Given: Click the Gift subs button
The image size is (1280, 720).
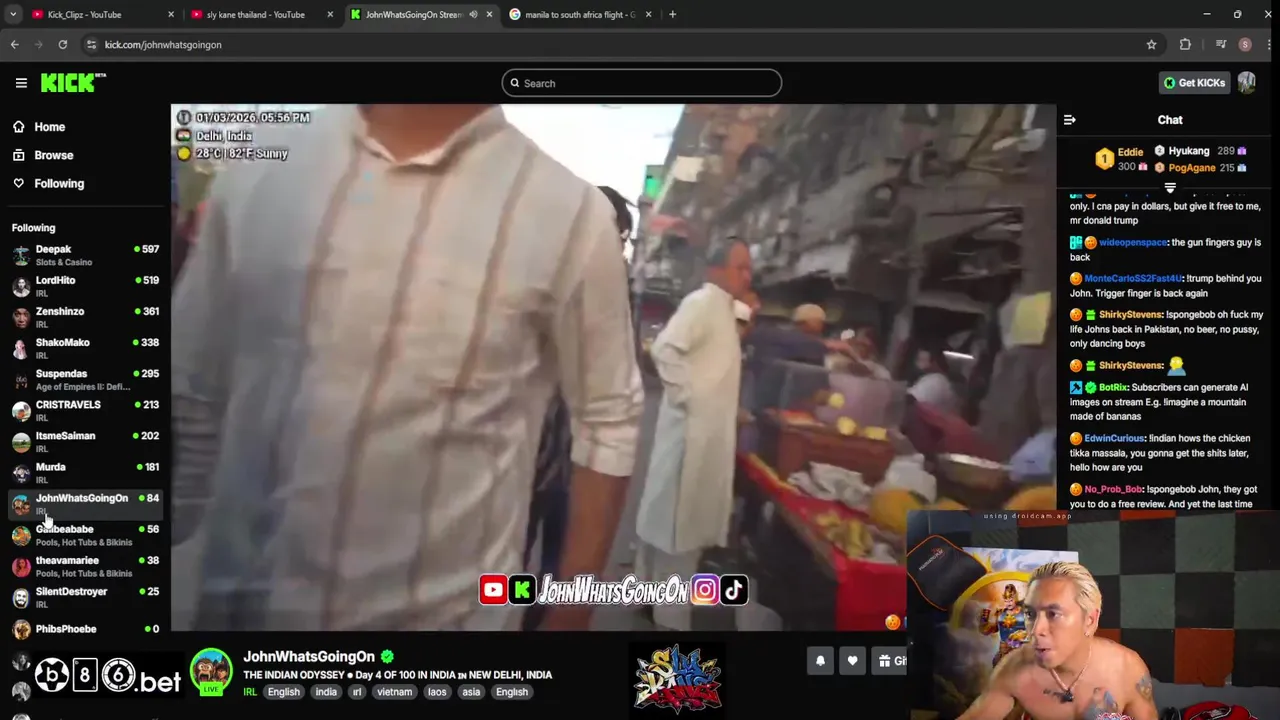Looking at the screenshot, I should pyautogui.click(x=890, y=660).
